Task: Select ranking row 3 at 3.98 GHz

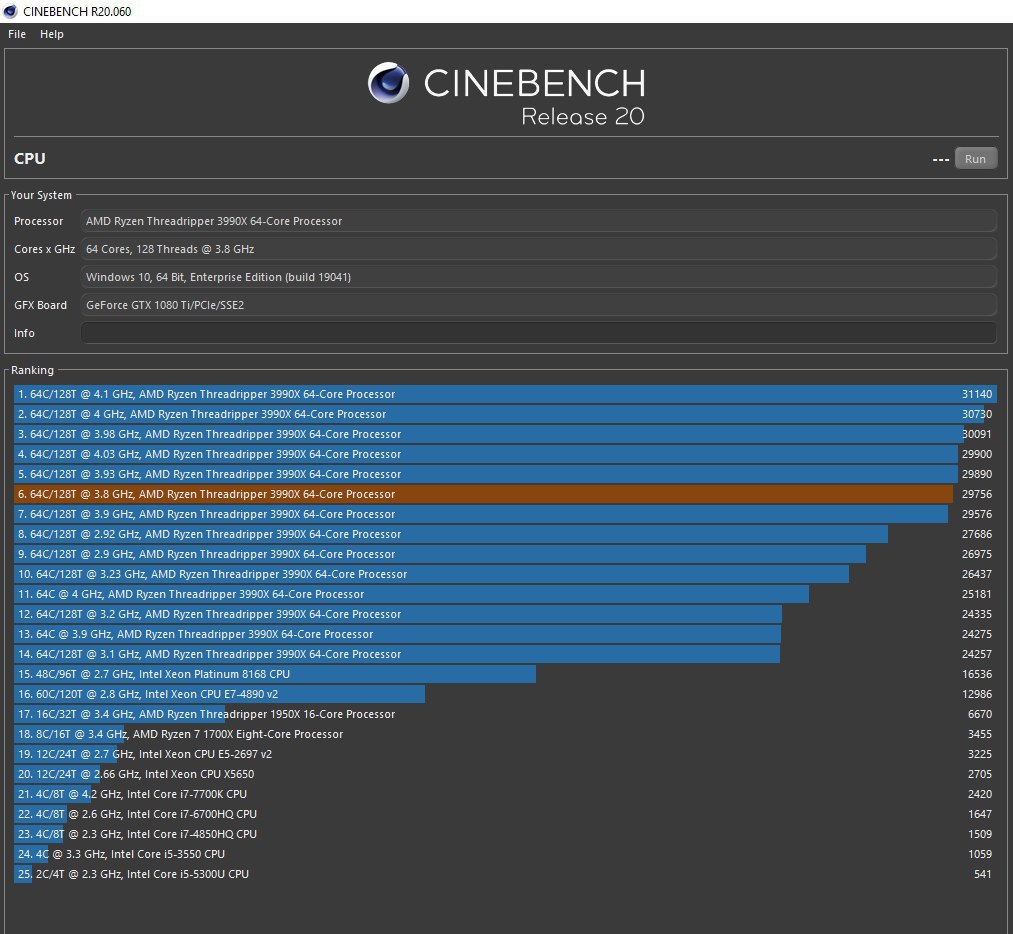Action: tap(505, 434)
